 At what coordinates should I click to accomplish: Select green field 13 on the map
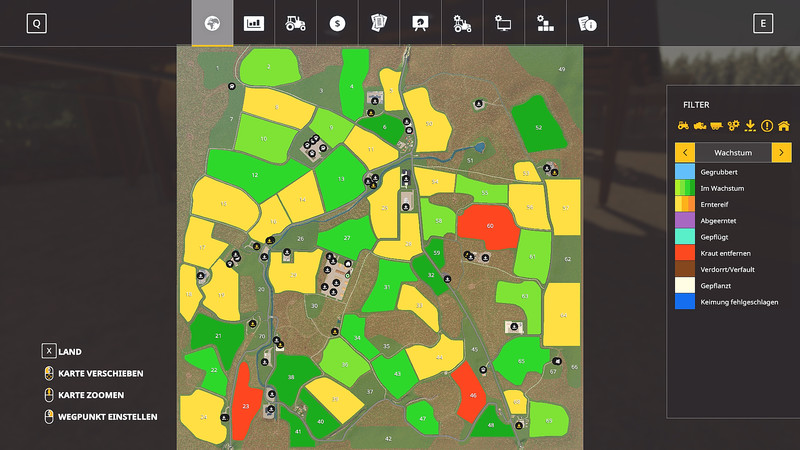(x=341, y=179)
